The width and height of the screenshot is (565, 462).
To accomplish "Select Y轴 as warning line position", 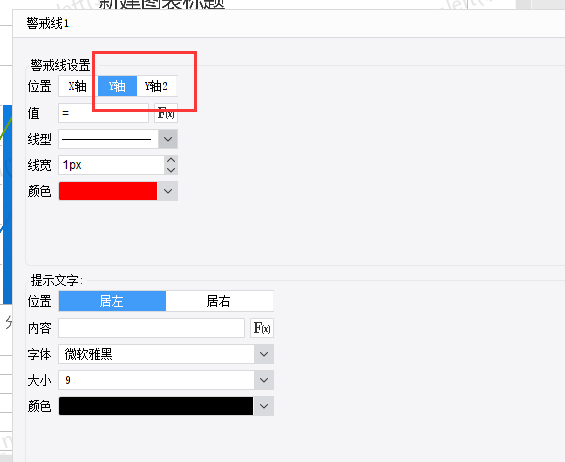I will (117, 86).
